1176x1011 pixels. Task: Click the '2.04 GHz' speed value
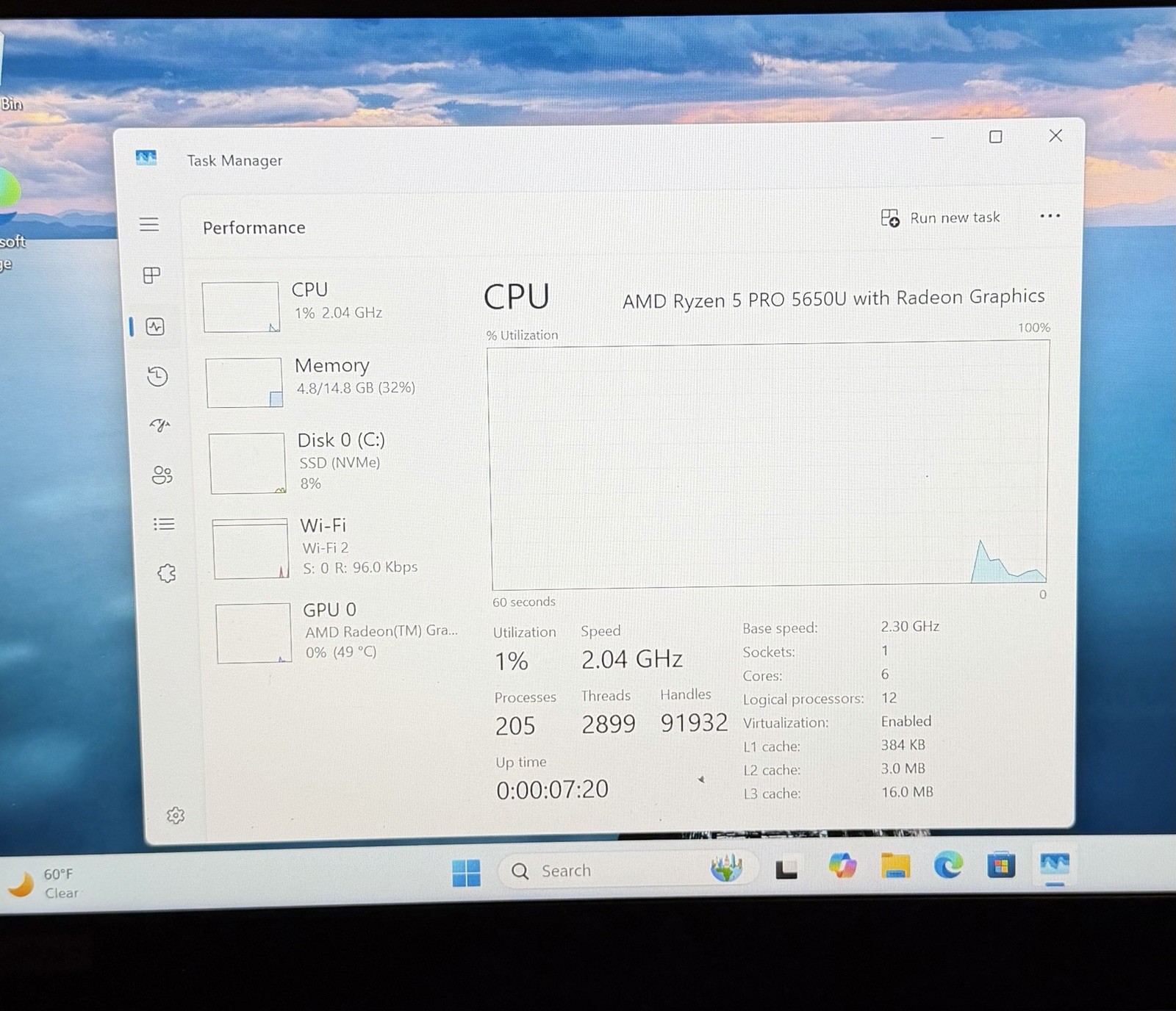point(632,659)
